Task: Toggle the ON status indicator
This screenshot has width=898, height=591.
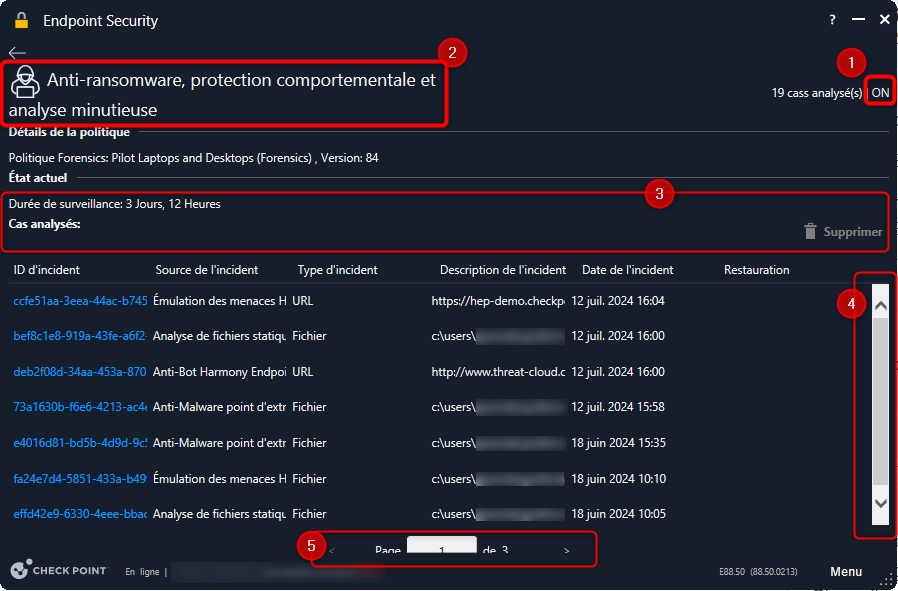Action: [x=880, y=92]
